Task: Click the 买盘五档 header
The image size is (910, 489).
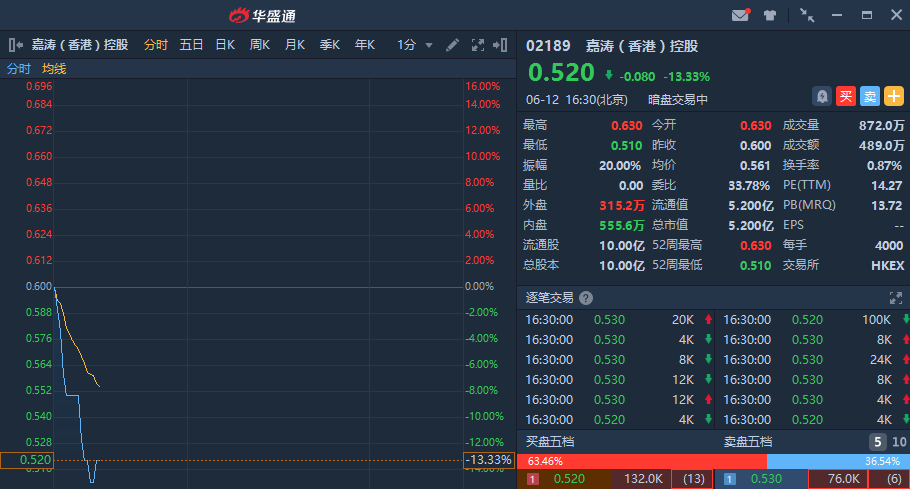Action: (x=550, y=442)
